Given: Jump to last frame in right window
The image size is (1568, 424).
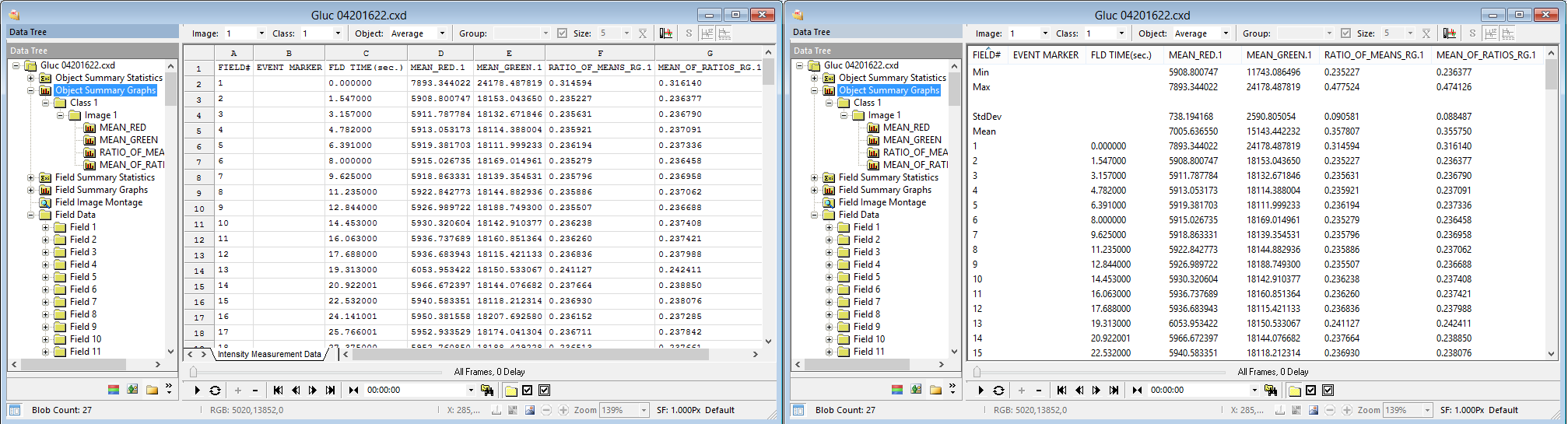Looking at the screenshot, I should [1114, 391].
